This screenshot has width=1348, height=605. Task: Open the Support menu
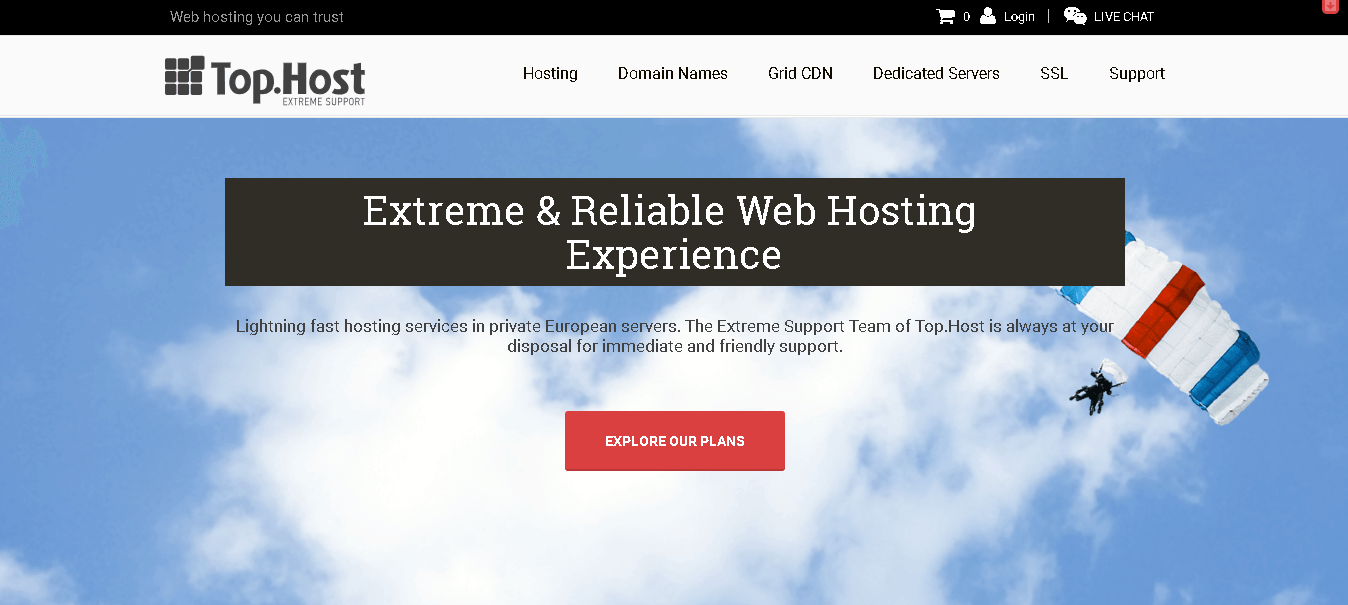coord(1137,73)
